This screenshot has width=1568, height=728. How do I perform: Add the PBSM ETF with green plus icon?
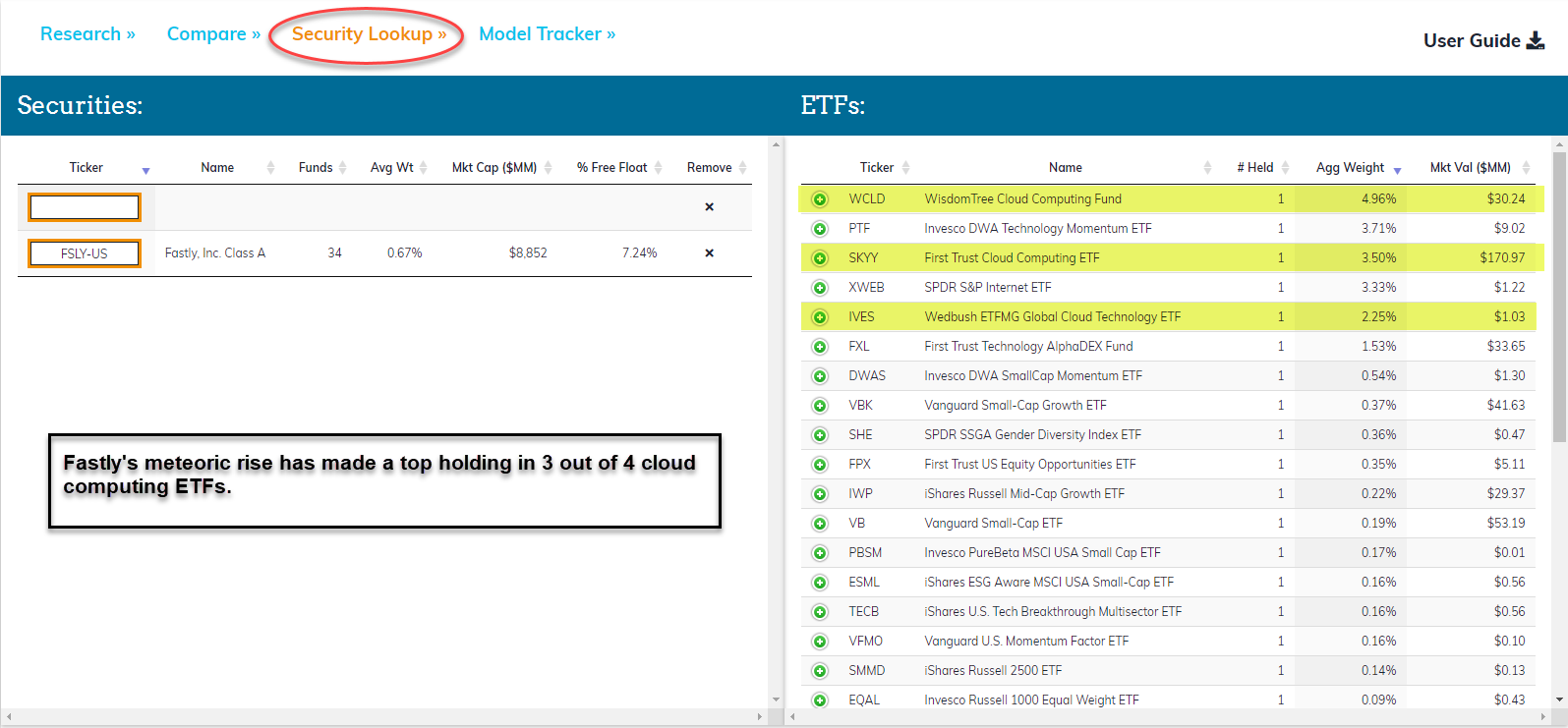coord(820,553)
